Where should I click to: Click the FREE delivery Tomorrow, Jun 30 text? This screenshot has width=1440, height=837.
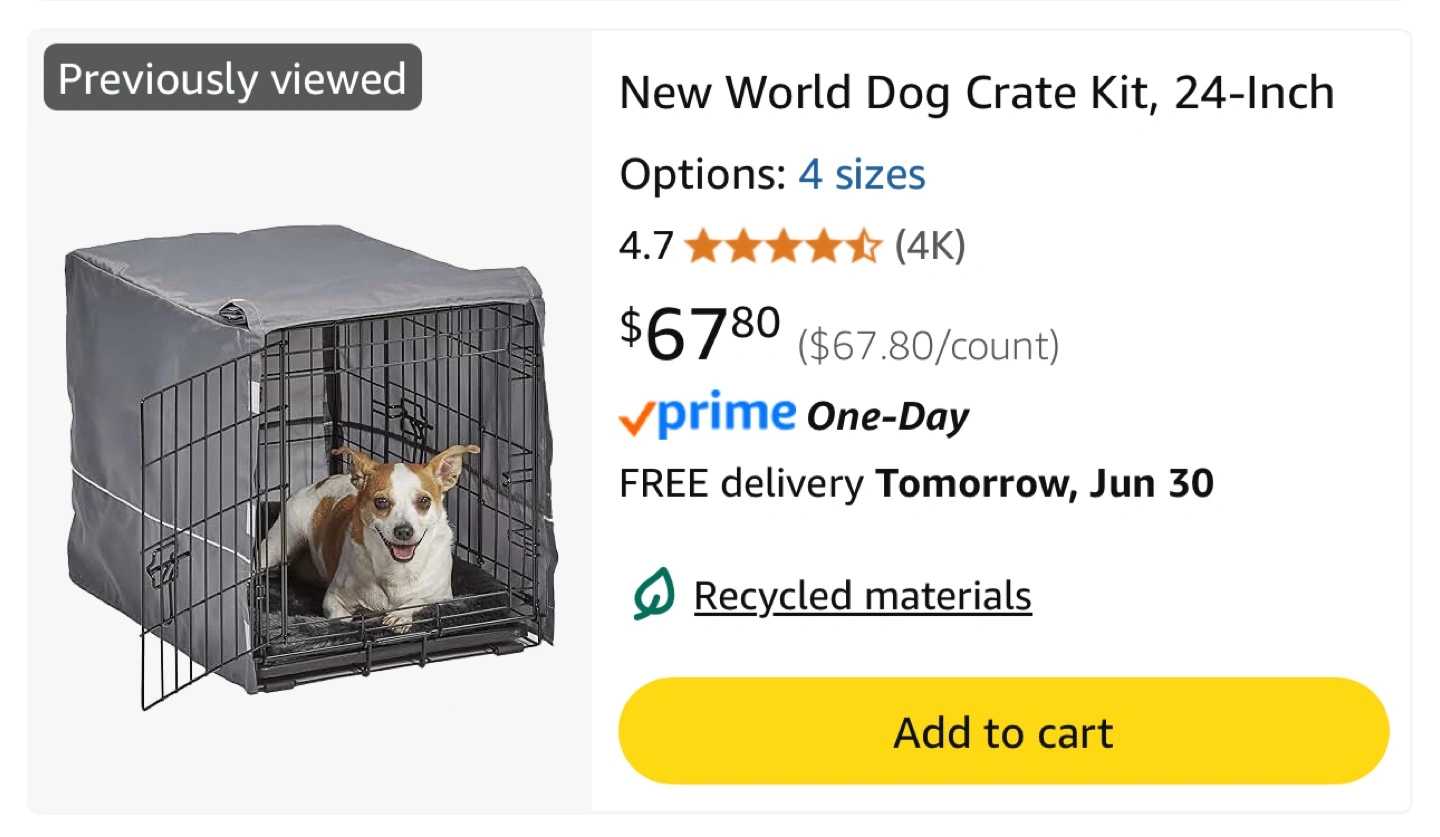click(916, 484)
